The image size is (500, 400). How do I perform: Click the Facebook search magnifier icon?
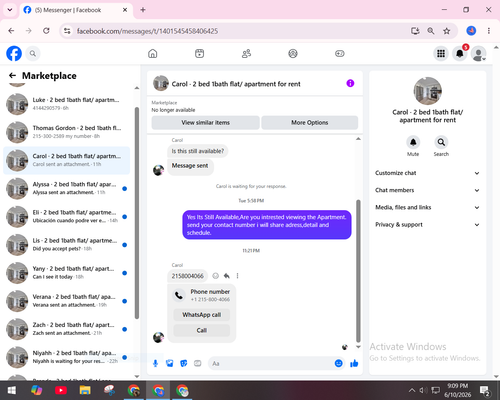33,53
